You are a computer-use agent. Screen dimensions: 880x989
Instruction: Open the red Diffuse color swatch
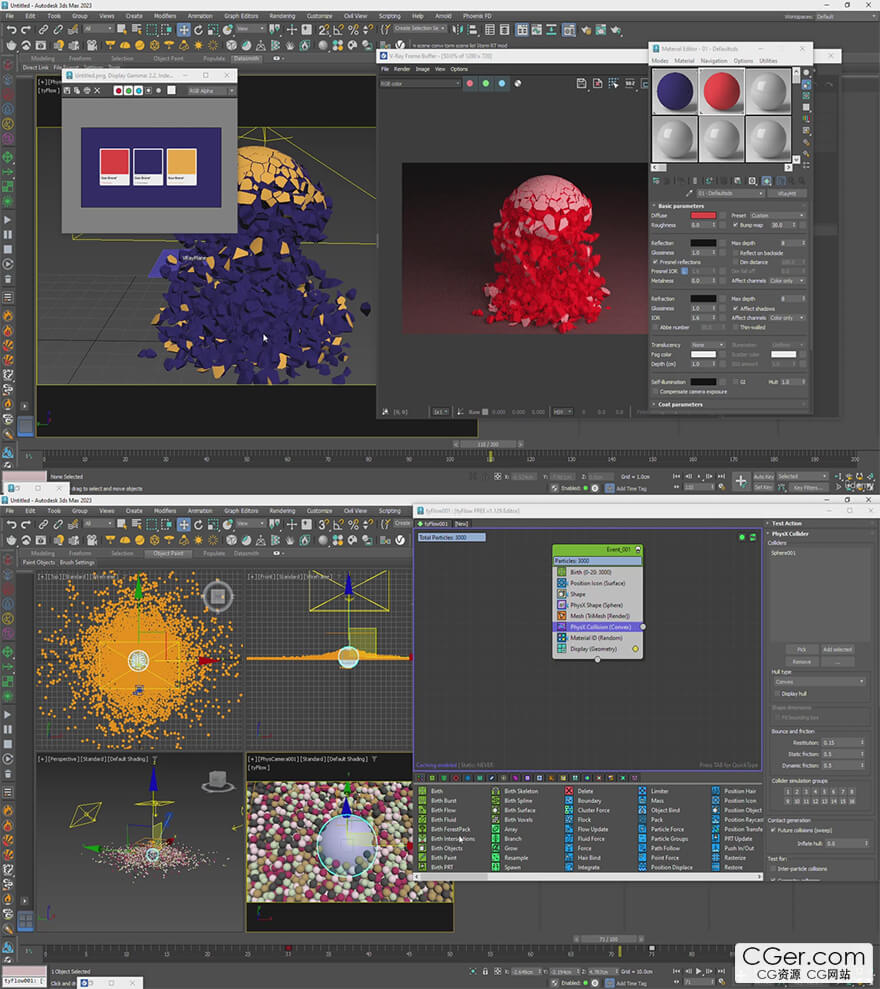click(x=703, y=215)
